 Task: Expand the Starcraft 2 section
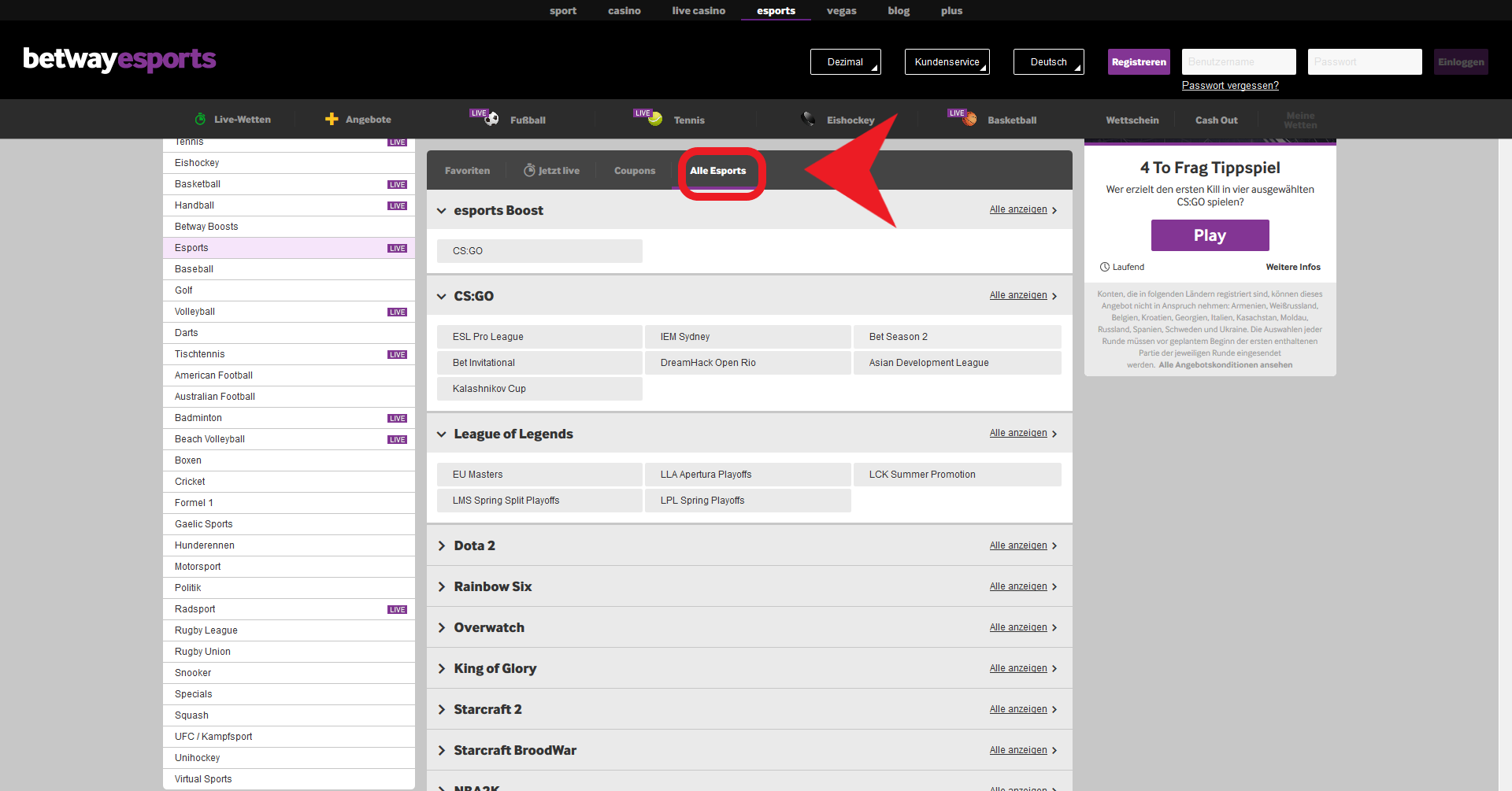[x=442, y=709]
